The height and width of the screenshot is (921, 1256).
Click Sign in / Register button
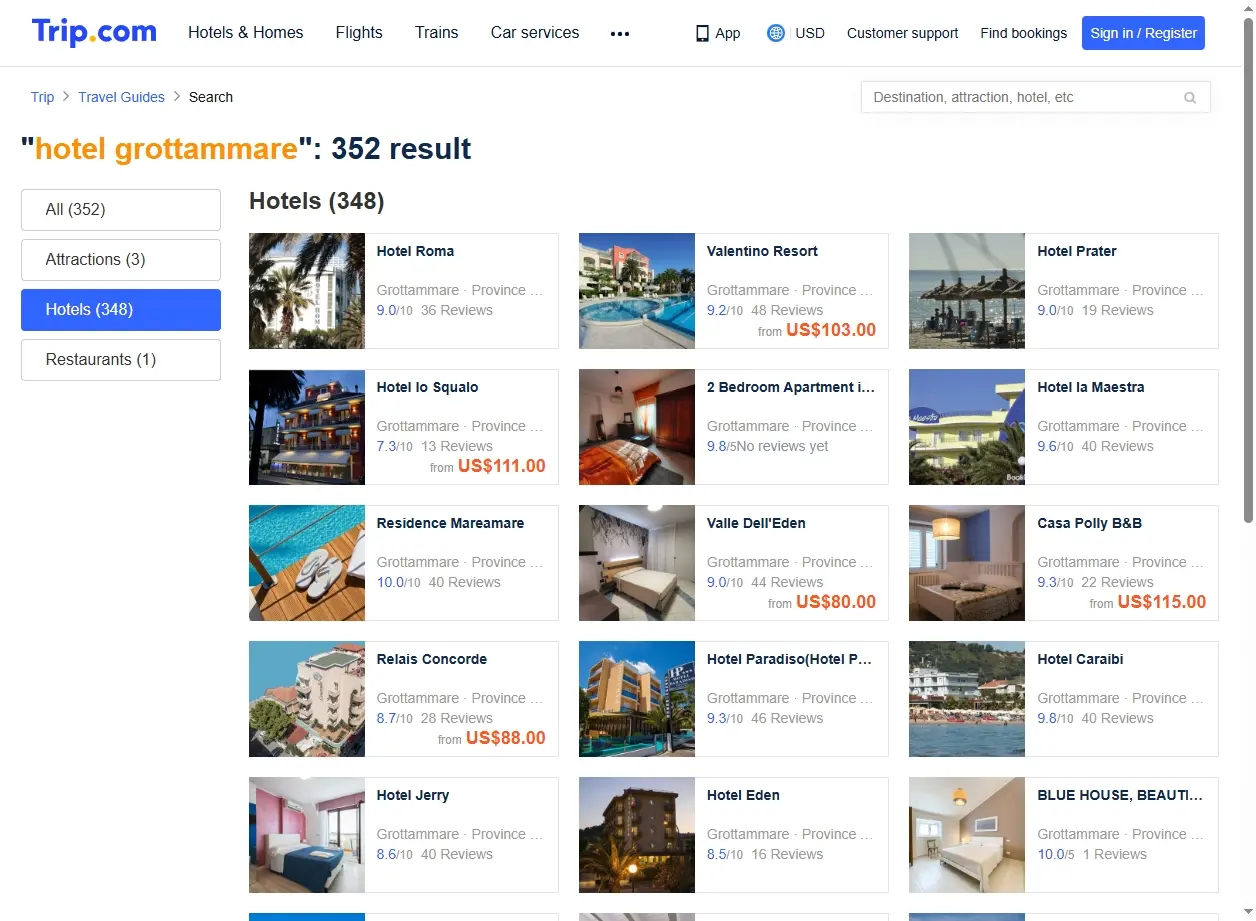(x=1143, y=33)
